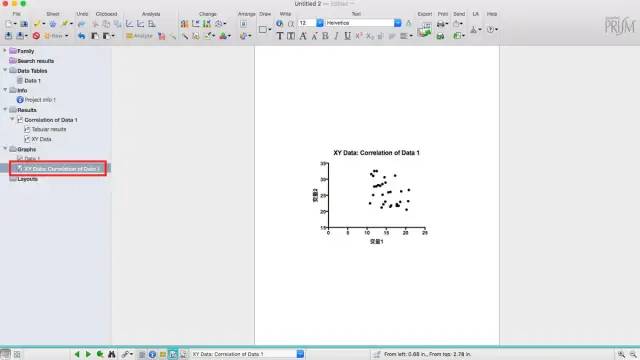This screenshot has height=360, width=640.
Task: Click the red delete sheet icon
Action: click(x=36, y=36)
